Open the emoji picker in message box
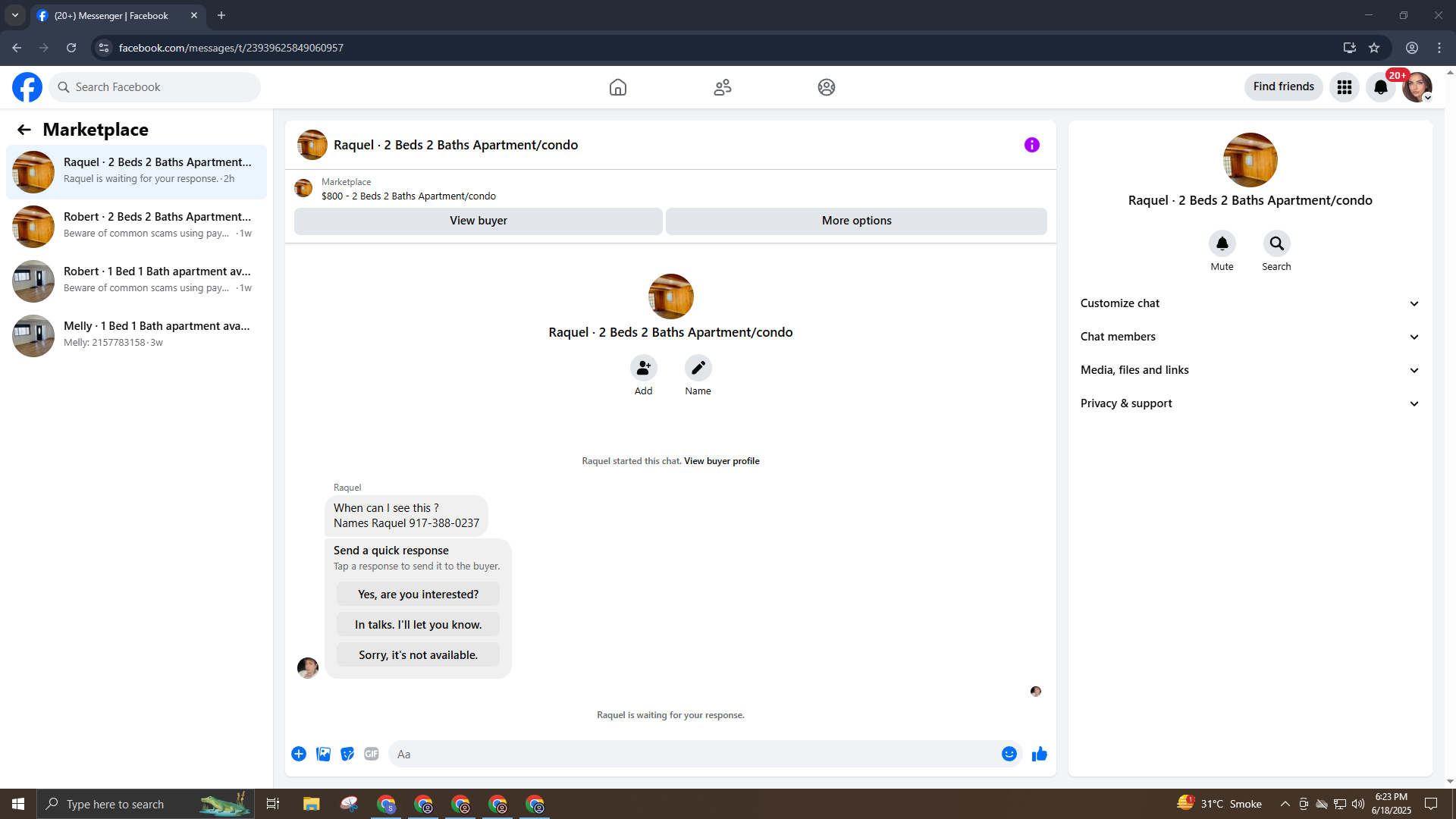 point(1009,754)
